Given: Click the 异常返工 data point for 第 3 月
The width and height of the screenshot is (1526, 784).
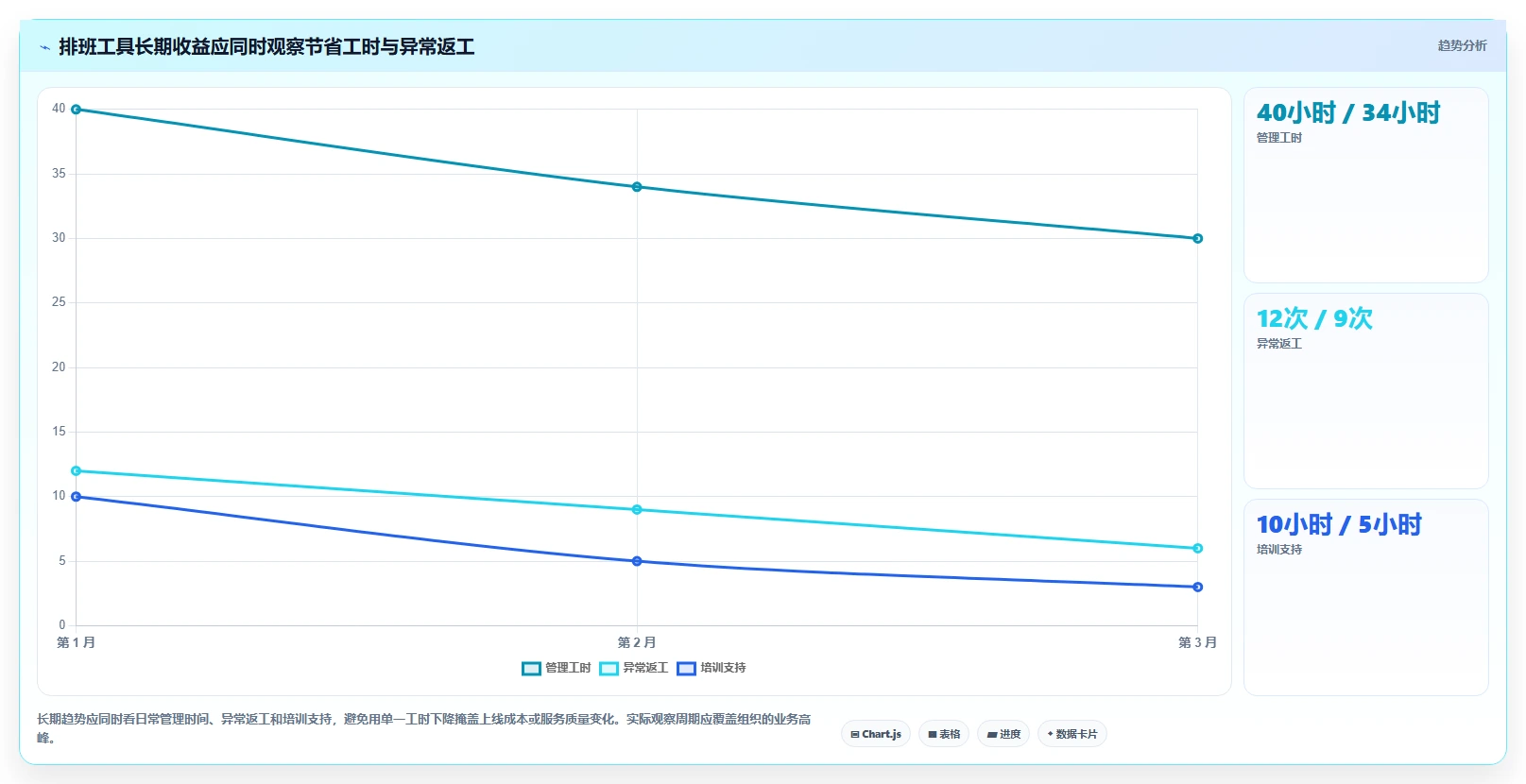Looking at the screenshot, I should tap(1197, 548).
